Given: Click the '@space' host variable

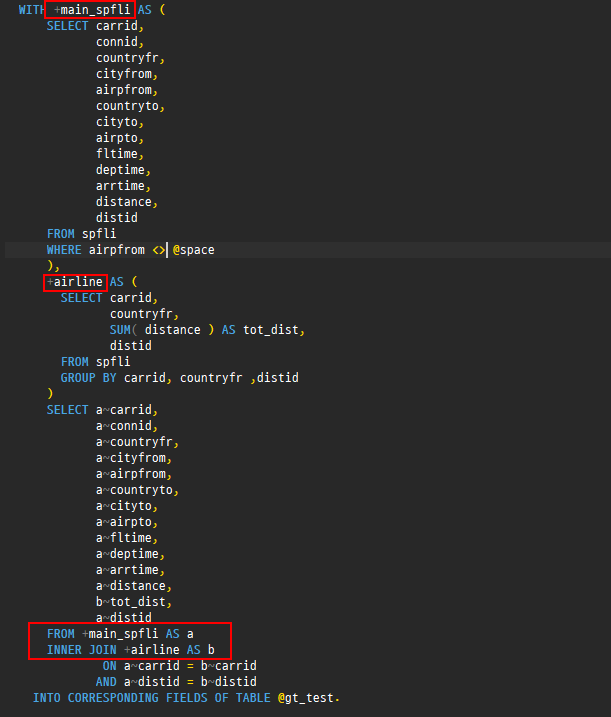Looking at the screenshot, I should pyautogui.click(x=194, y=250).
